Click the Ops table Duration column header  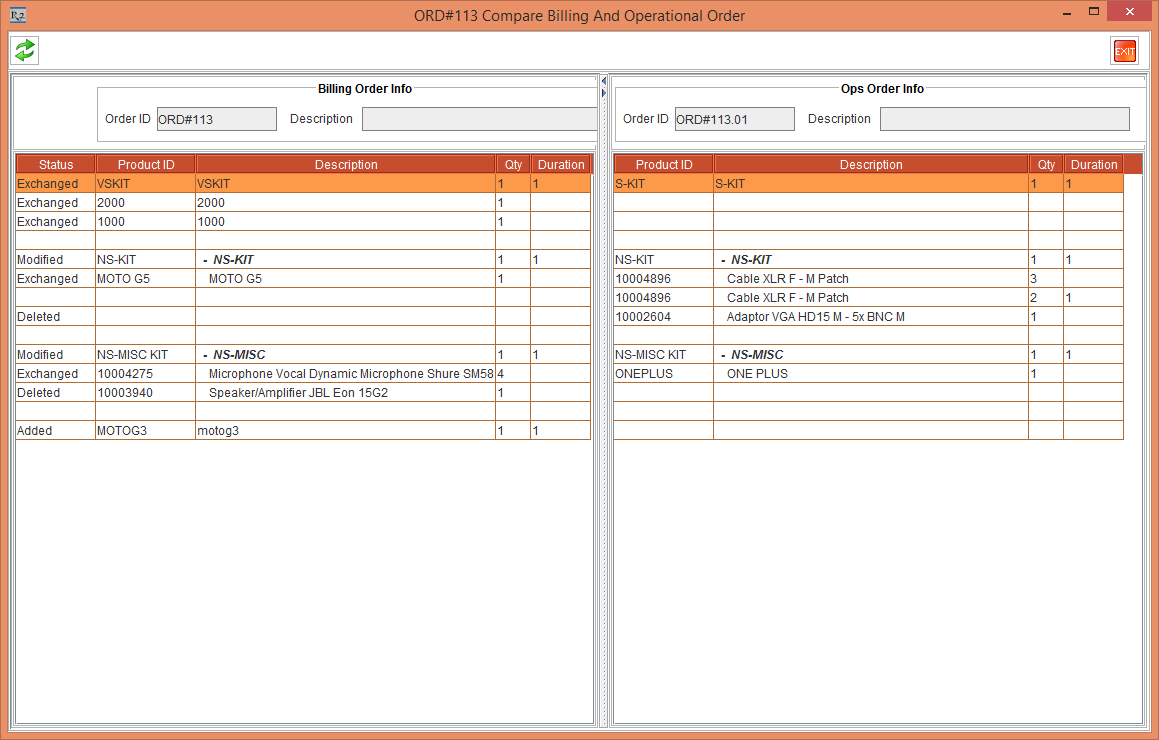[1093, 165]
